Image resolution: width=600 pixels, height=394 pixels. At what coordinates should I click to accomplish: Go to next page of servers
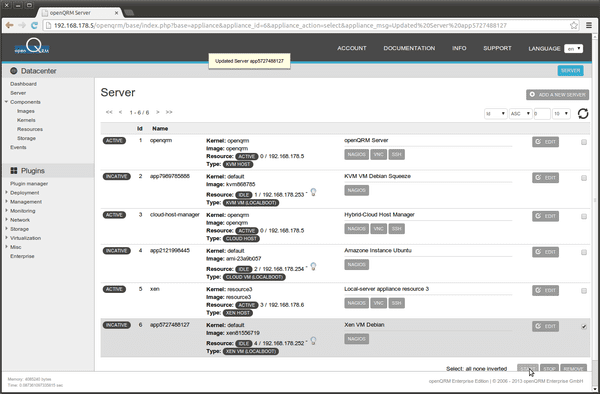[158, 112]
